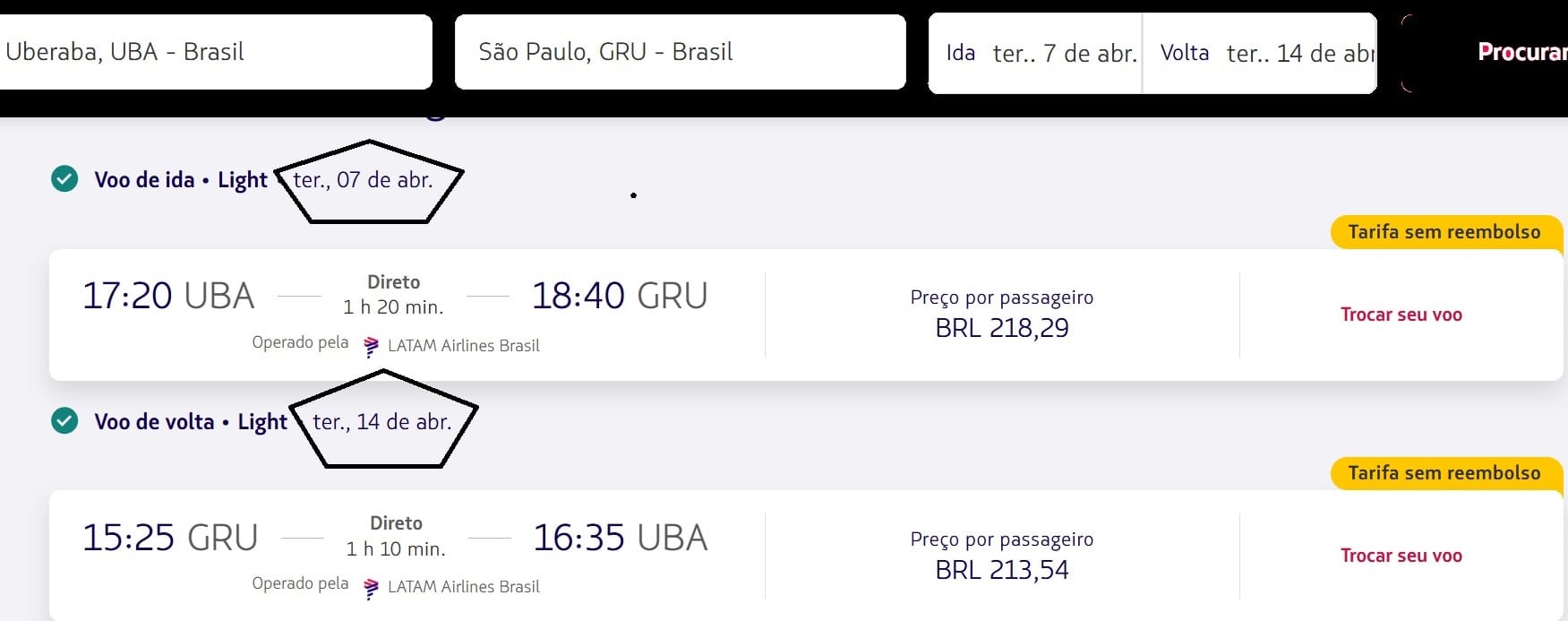Viewport: 1568px width, 621px height.
Task: Select the return price BRL 213,54
Action: [1001, 570]
